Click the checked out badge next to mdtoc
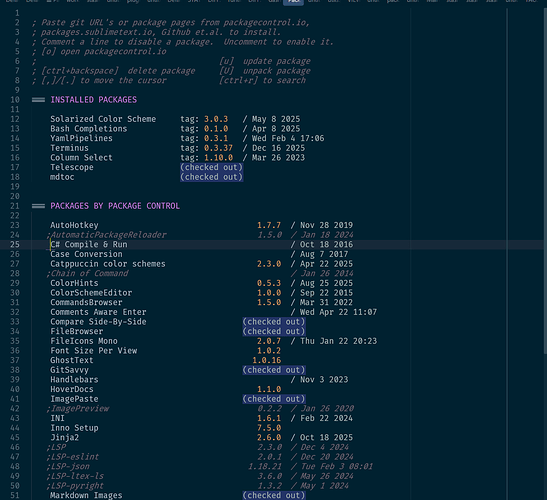The height and width of the screenshot is (500, 547). click(211, 177)
